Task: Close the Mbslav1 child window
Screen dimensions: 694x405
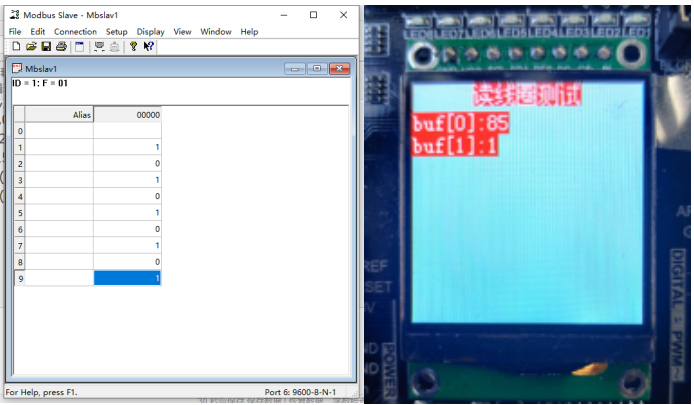Action: tap(339, 68)
